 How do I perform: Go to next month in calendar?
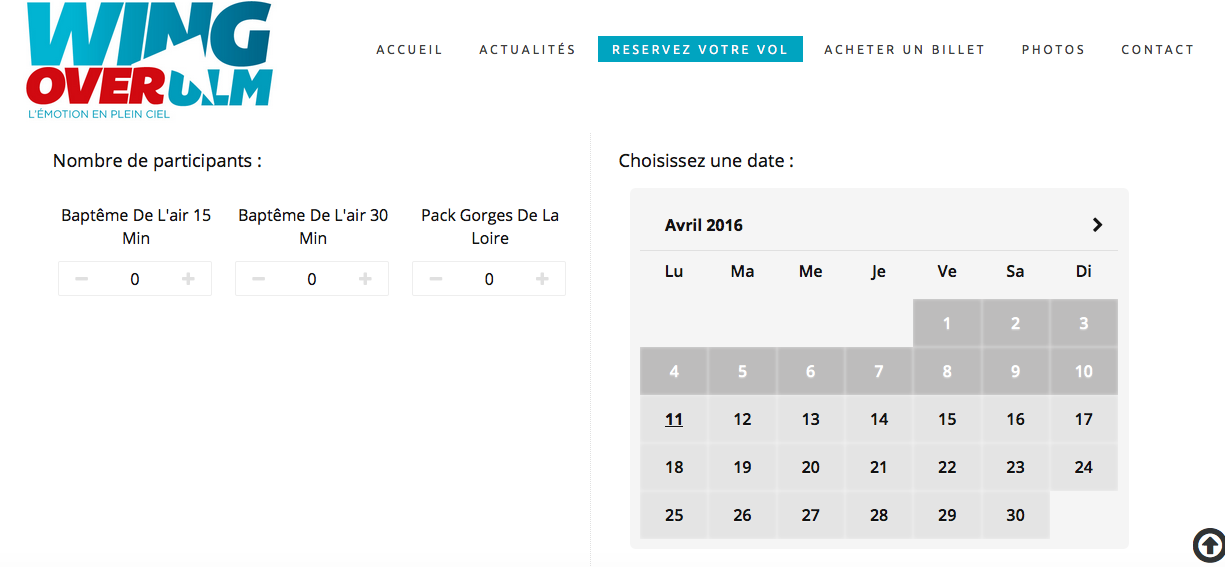[x=1097, y=225]
